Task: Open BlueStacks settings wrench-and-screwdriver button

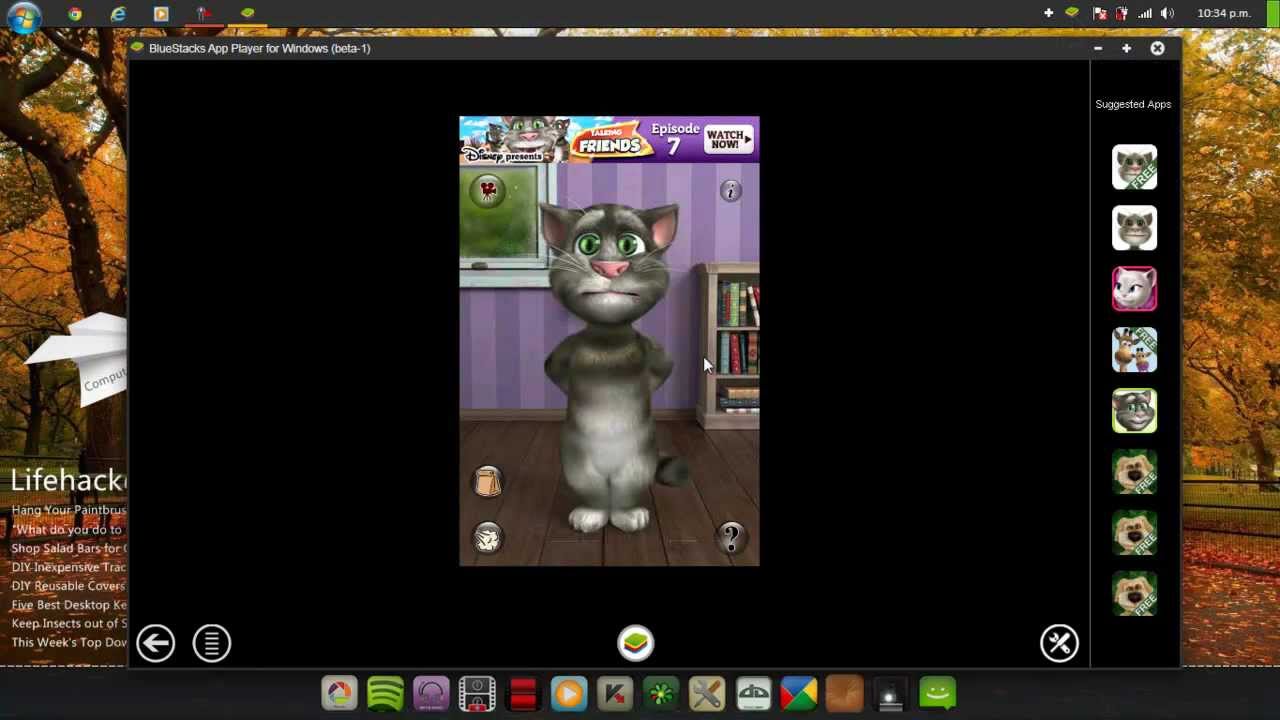Action: click(1059, 643)
